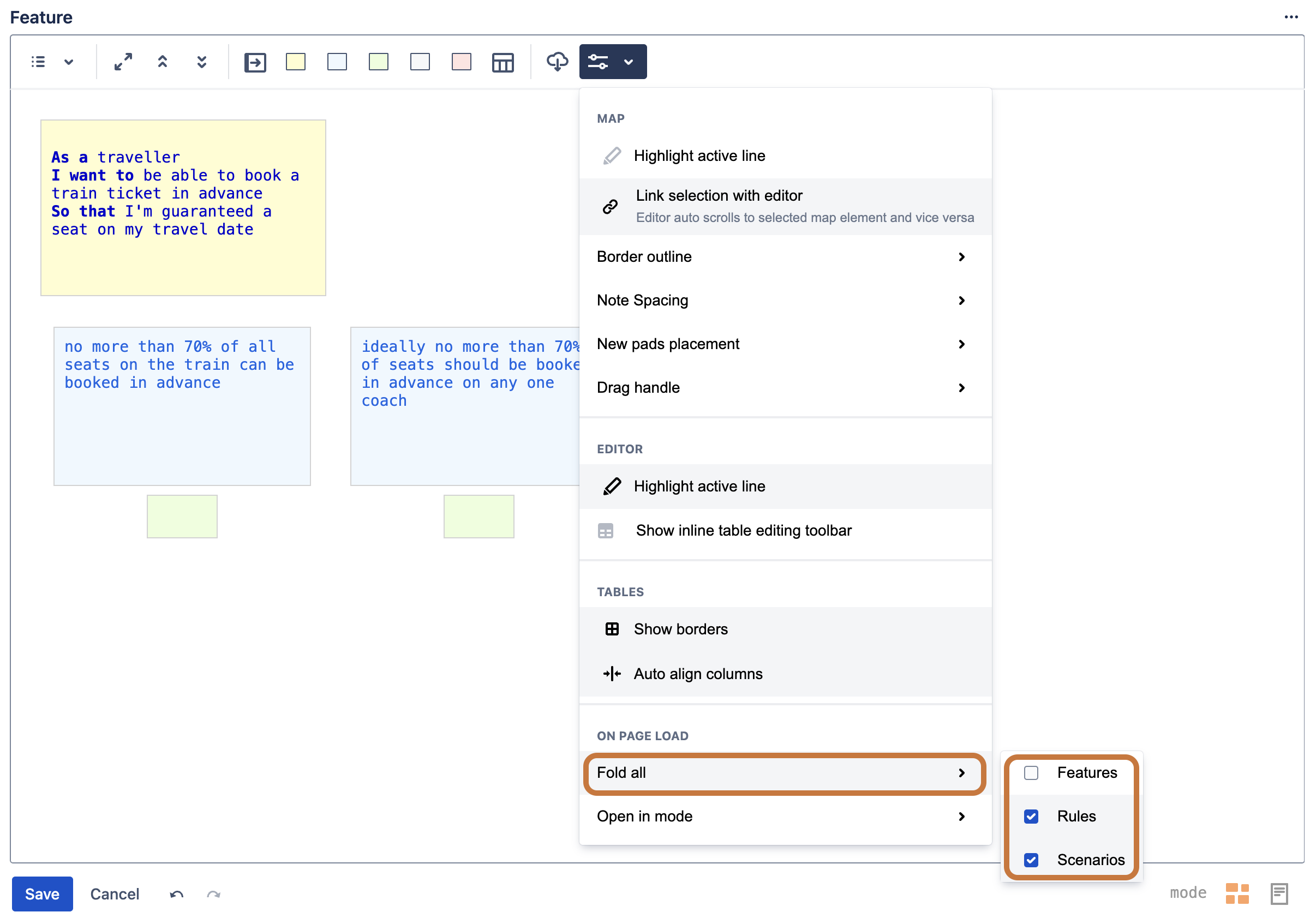Viewport: 1316px width, 924px height.
Task: Expand the Note Spacing submenu
Action: (x=785, y=300)
